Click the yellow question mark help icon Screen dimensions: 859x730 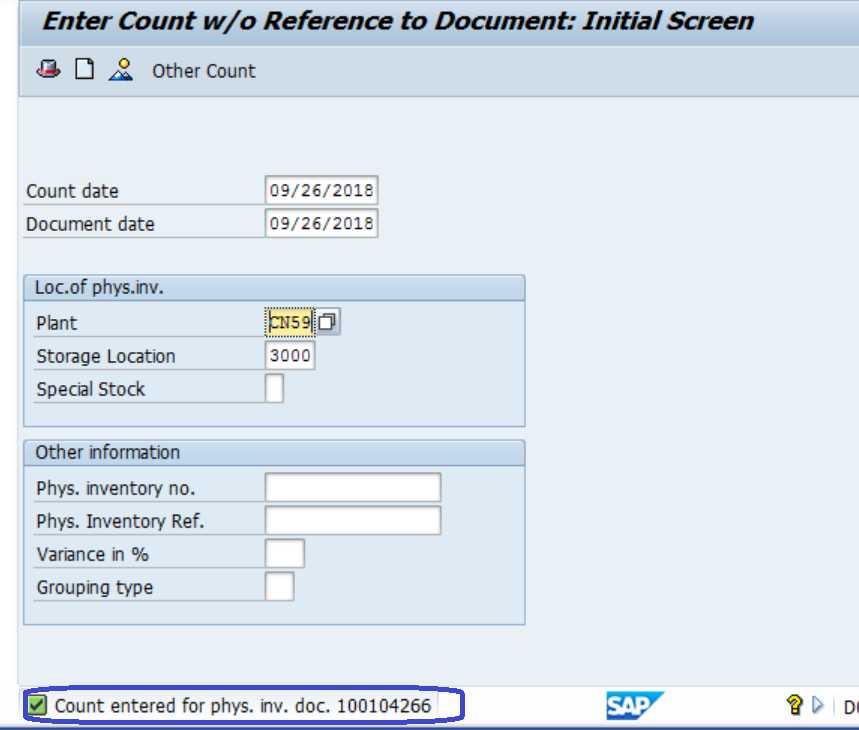(794, 705)
